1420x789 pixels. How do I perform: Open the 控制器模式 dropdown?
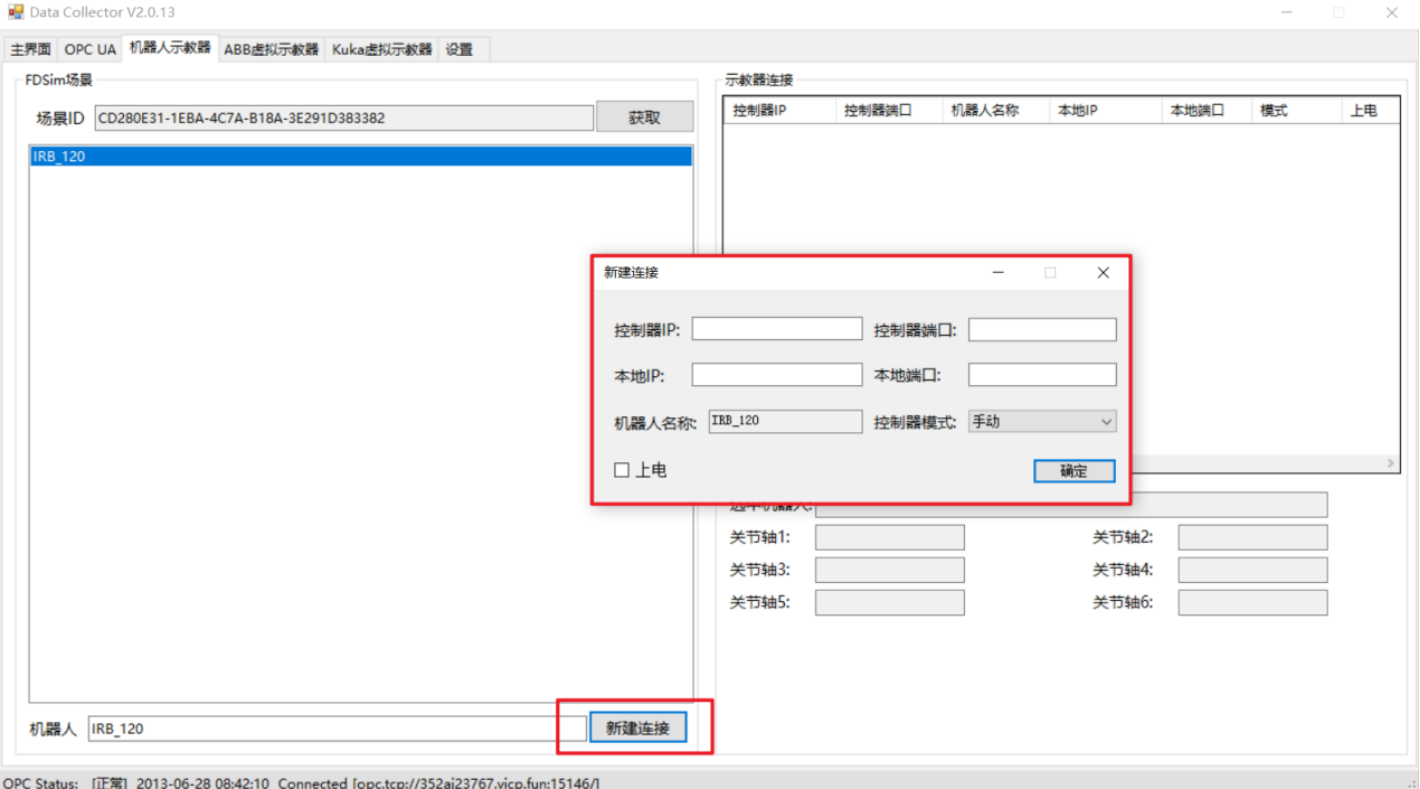[1042, 422]
